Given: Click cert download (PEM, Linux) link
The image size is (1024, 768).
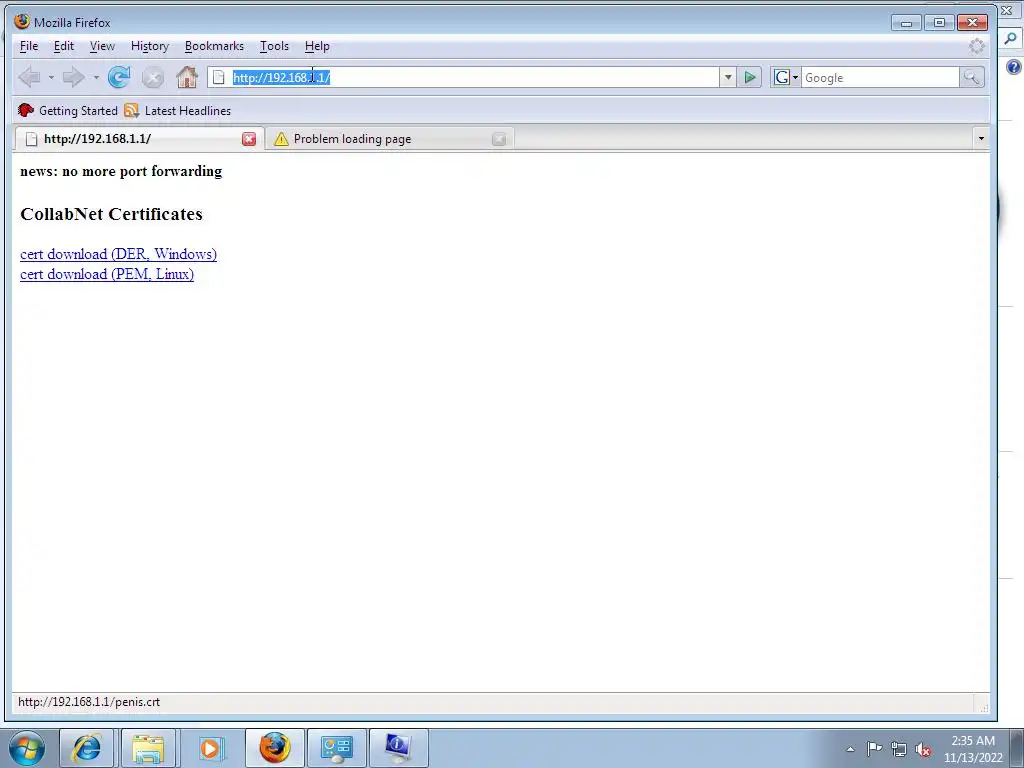Looking at the screenshot, I should [x=107, y=274].
